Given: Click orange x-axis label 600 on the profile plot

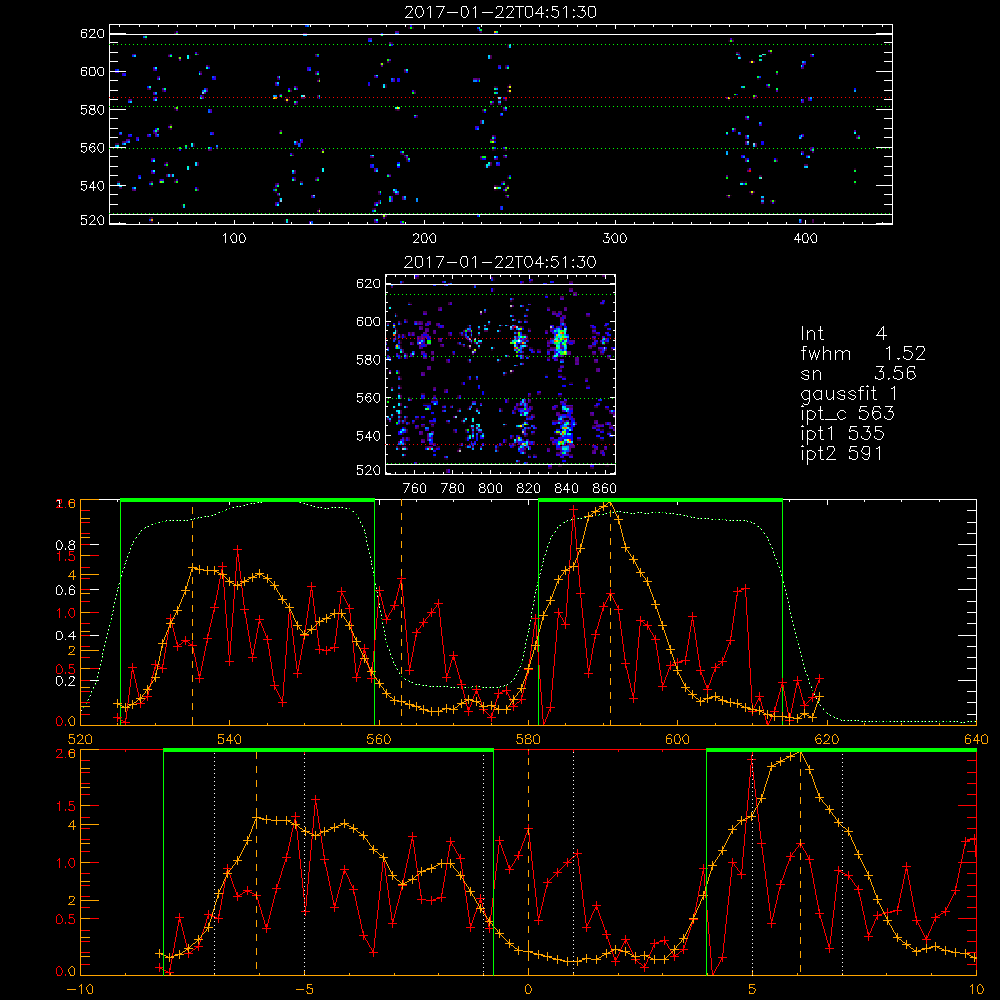Looking at the screenshot, I should 677,739.
